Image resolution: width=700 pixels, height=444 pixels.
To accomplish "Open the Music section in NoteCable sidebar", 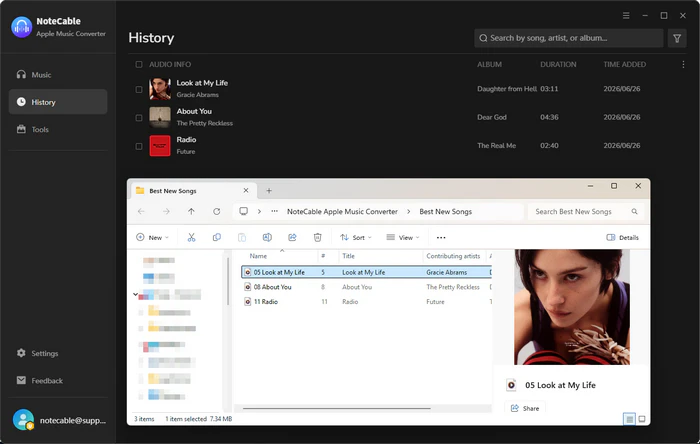I will click(x=58, y=75).
